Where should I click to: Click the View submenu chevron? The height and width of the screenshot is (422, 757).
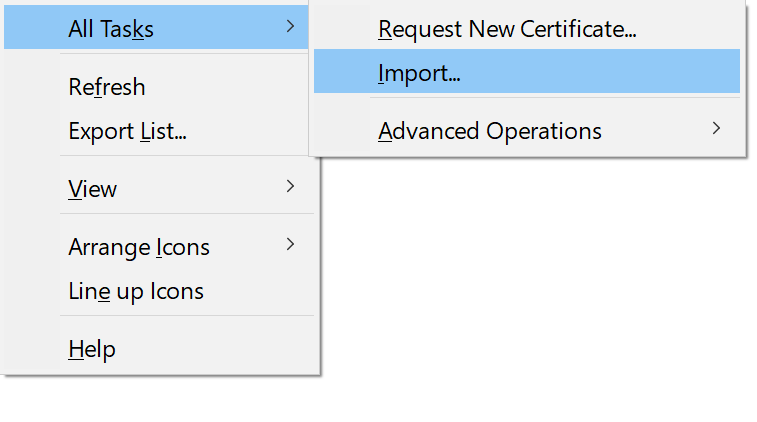(290, 187)
